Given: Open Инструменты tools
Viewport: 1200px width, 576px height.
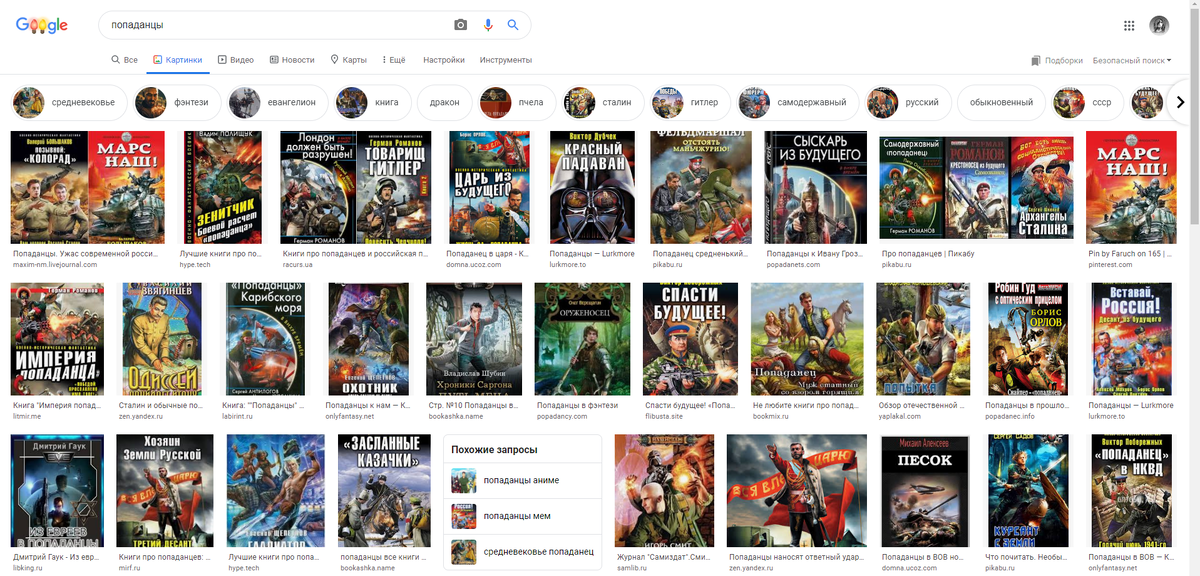Looking at the screenshot, I should pos(505,60).
